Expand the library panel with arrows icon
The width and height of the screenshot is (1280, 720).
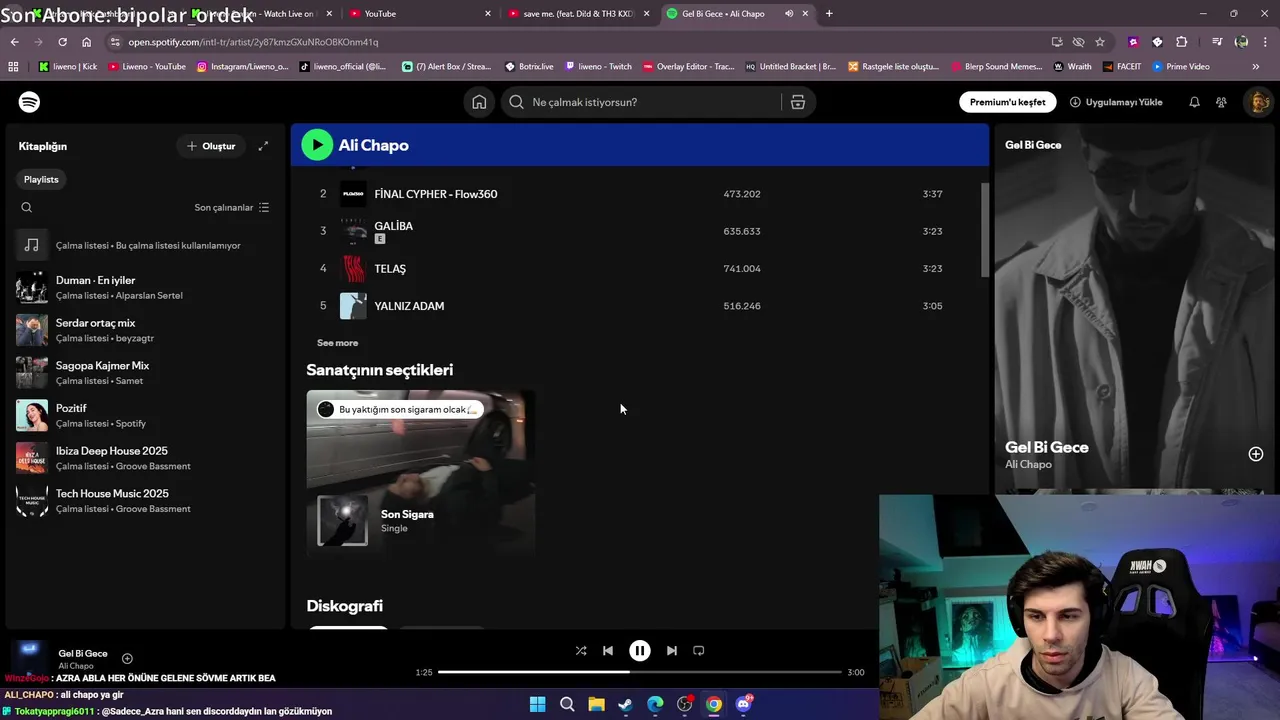click(263, 146)
